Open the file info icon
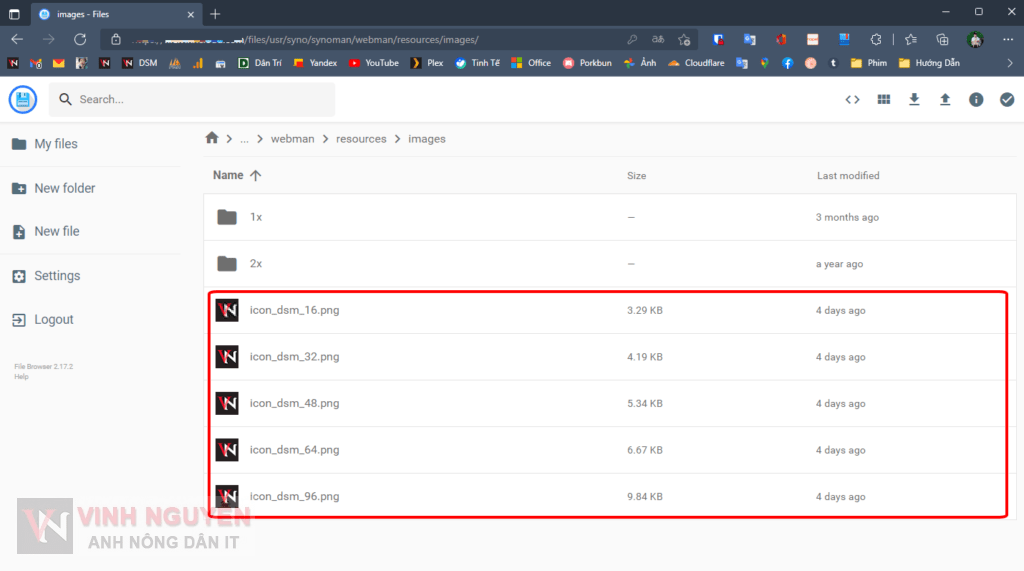Image resolution: width=1024 pixels, height=571 pixels. pos(976,100)
